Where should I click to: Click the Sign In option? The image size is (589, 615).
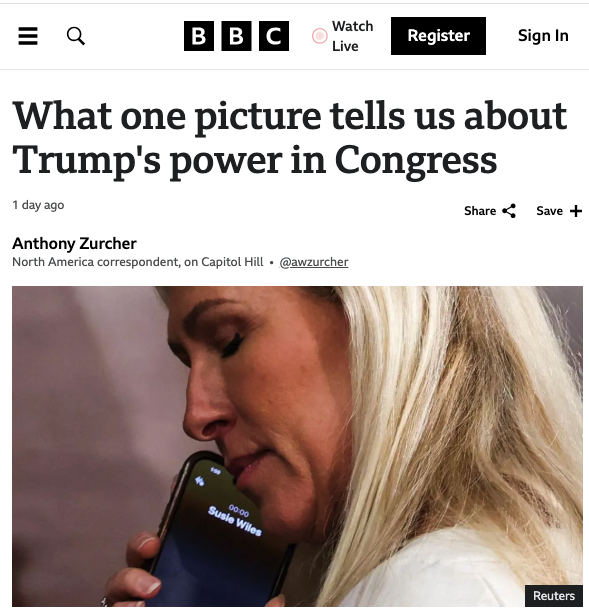[x=543, y=36]
